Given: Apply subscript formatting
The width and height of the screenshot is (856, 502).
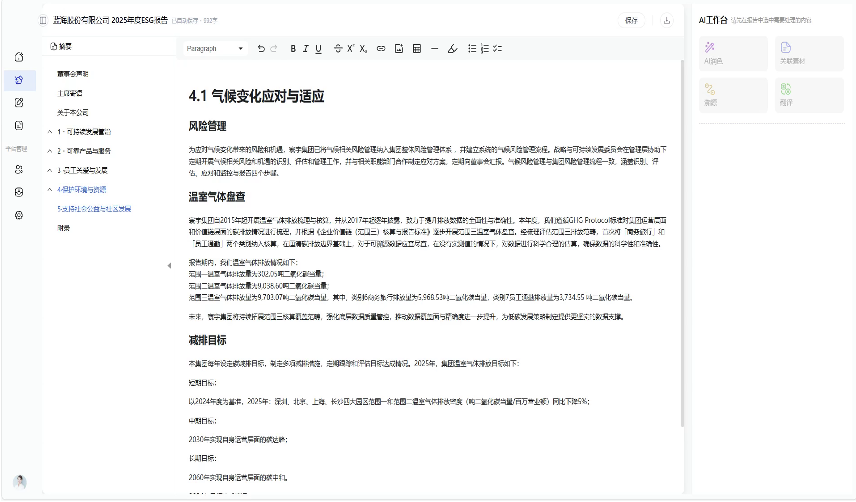Looking at the screenshot, I should click(363, 49).
